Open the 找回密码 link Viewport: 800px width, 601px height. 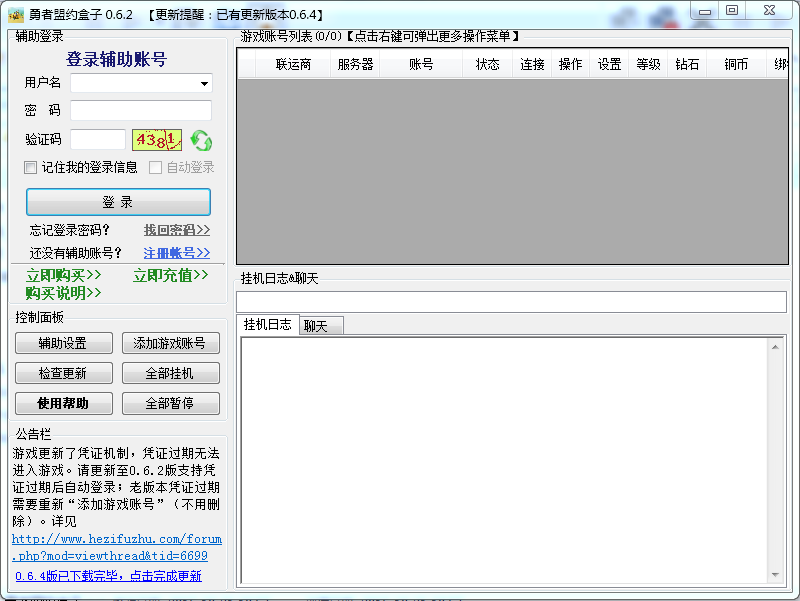(175, 228)
